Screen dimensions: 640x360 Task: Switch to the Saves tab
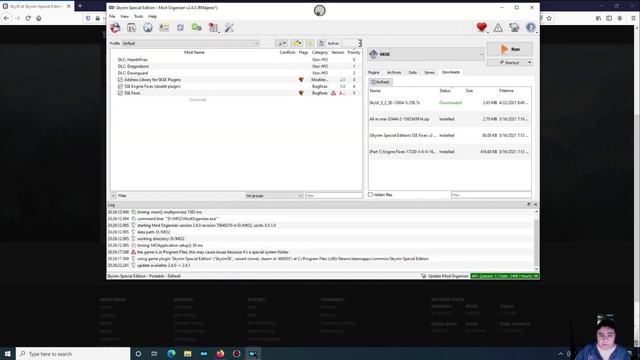[429, 72]
